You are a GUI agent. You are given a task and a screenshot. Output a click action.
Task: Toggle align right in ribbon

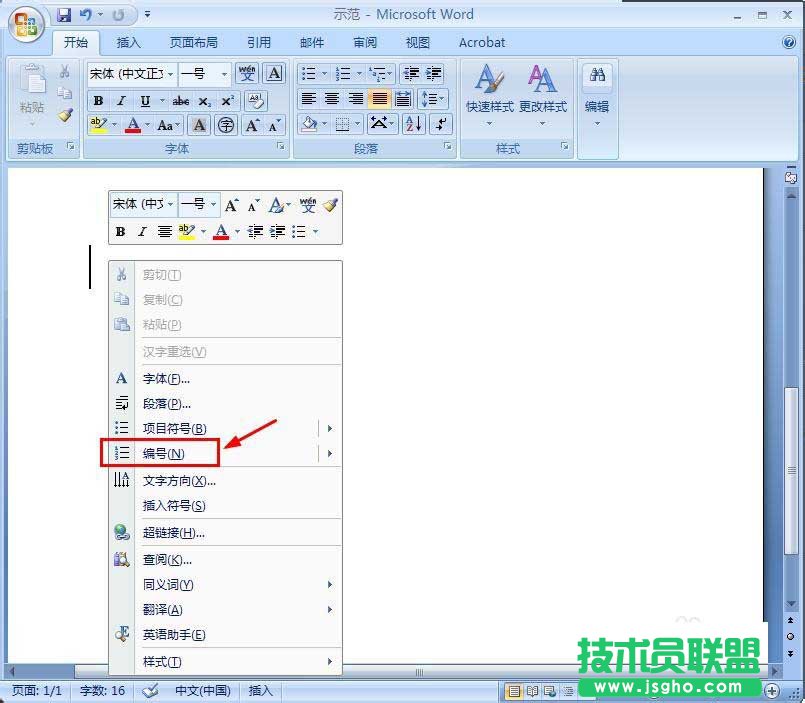pos(356,98)
